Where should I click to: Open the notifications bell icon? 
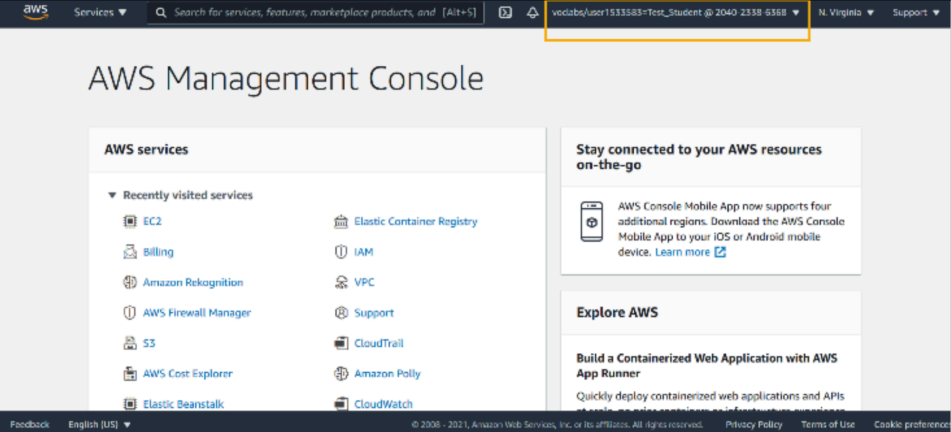click(533, 13)
